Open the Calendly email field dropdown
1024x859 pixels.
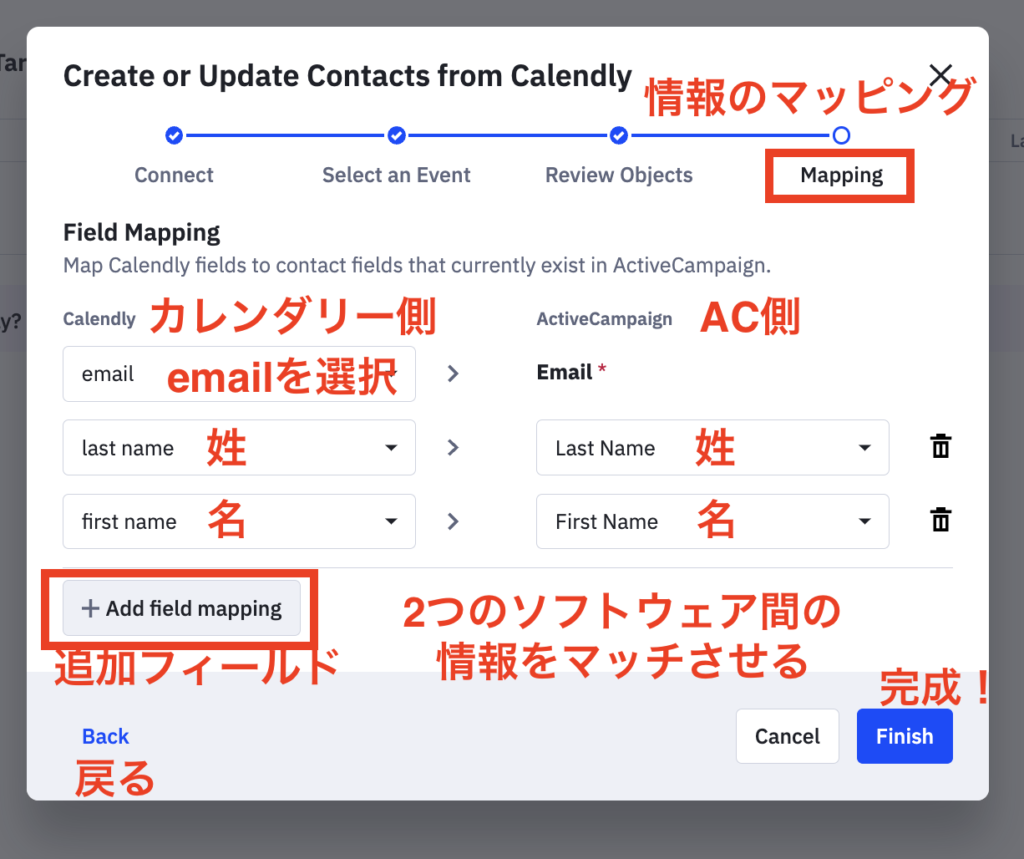click(239, 374)
